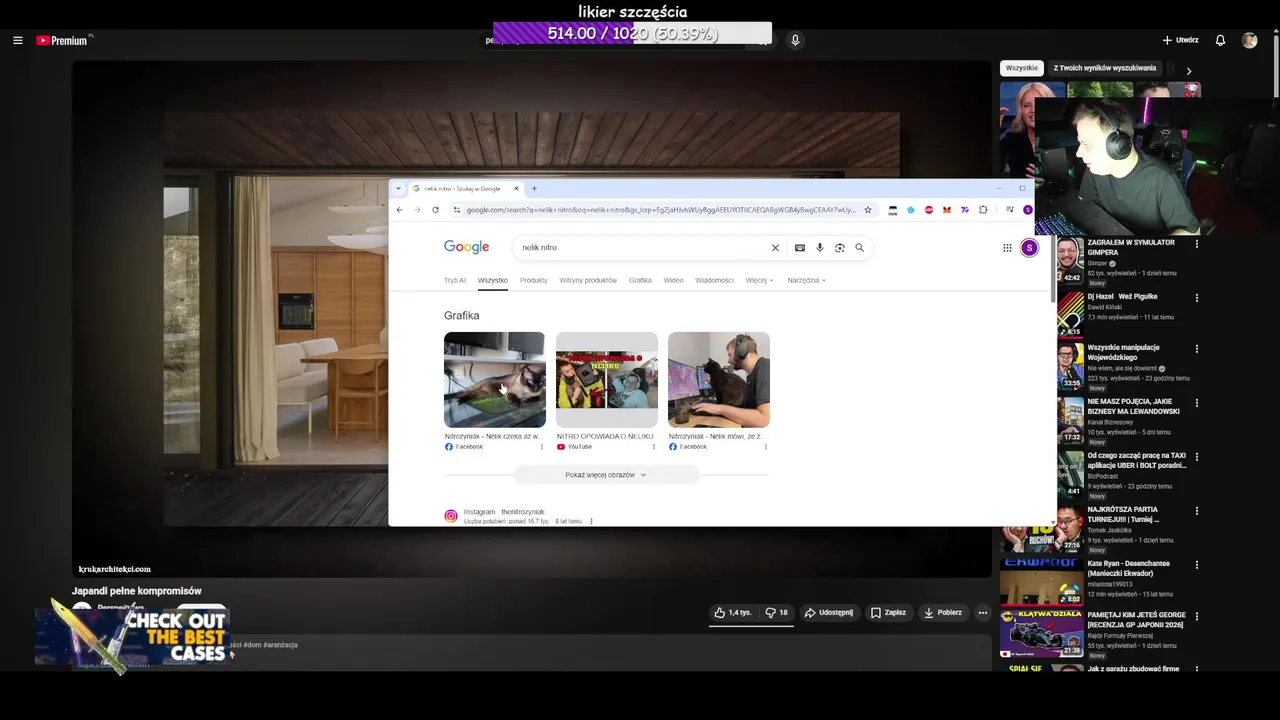Search by image with Google Lens
1280x720 pixels.
point(839,248)
